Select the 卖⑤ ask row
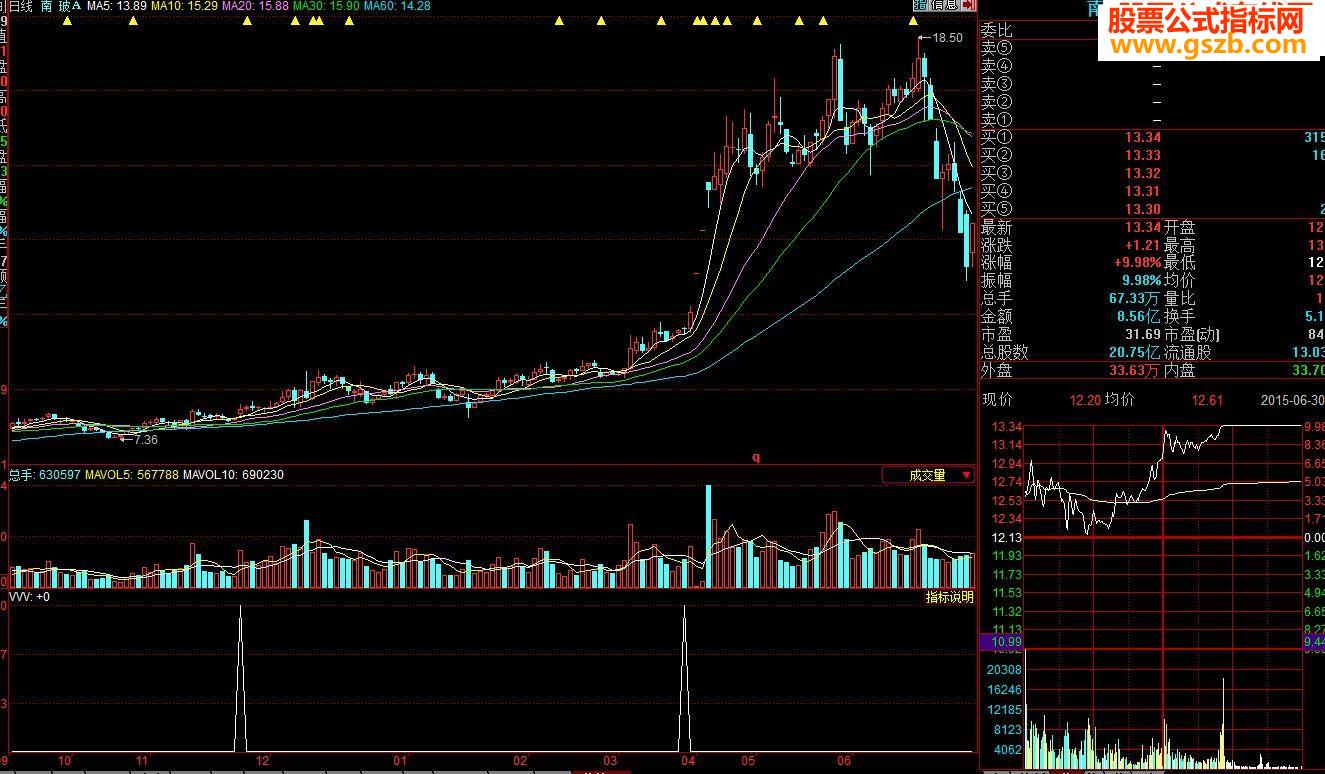The width and height of the screenshot is (1325, 774). (1152, 48)
